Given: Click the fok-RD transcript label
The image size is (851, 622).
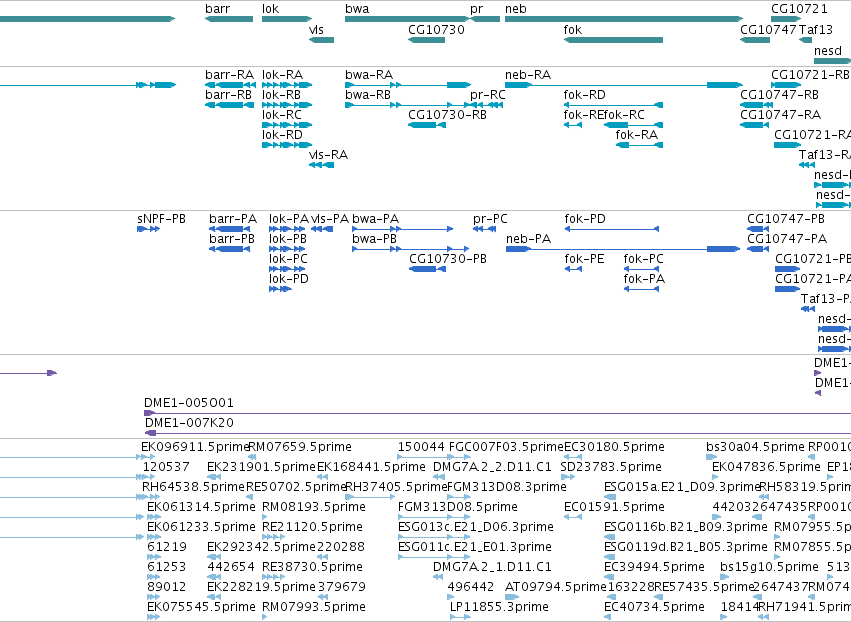Looking at the screenshot, I should coord(585,94).
